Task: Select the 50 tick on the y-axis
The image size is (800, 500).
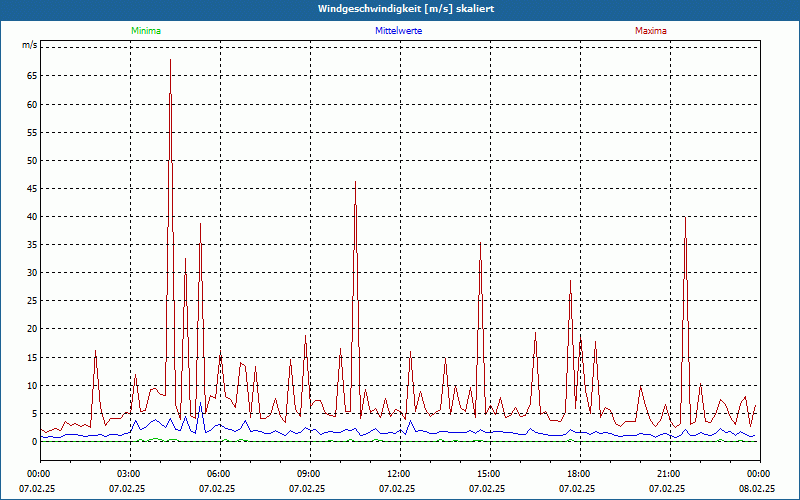Action: click(x=31, y=160)
